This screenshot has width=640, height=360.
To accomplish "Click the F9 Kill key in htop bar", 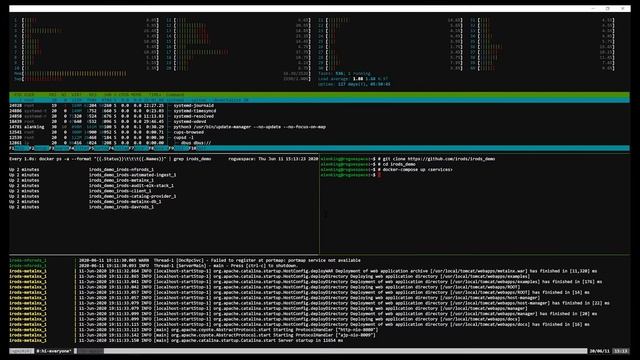I will click(178, 148).
